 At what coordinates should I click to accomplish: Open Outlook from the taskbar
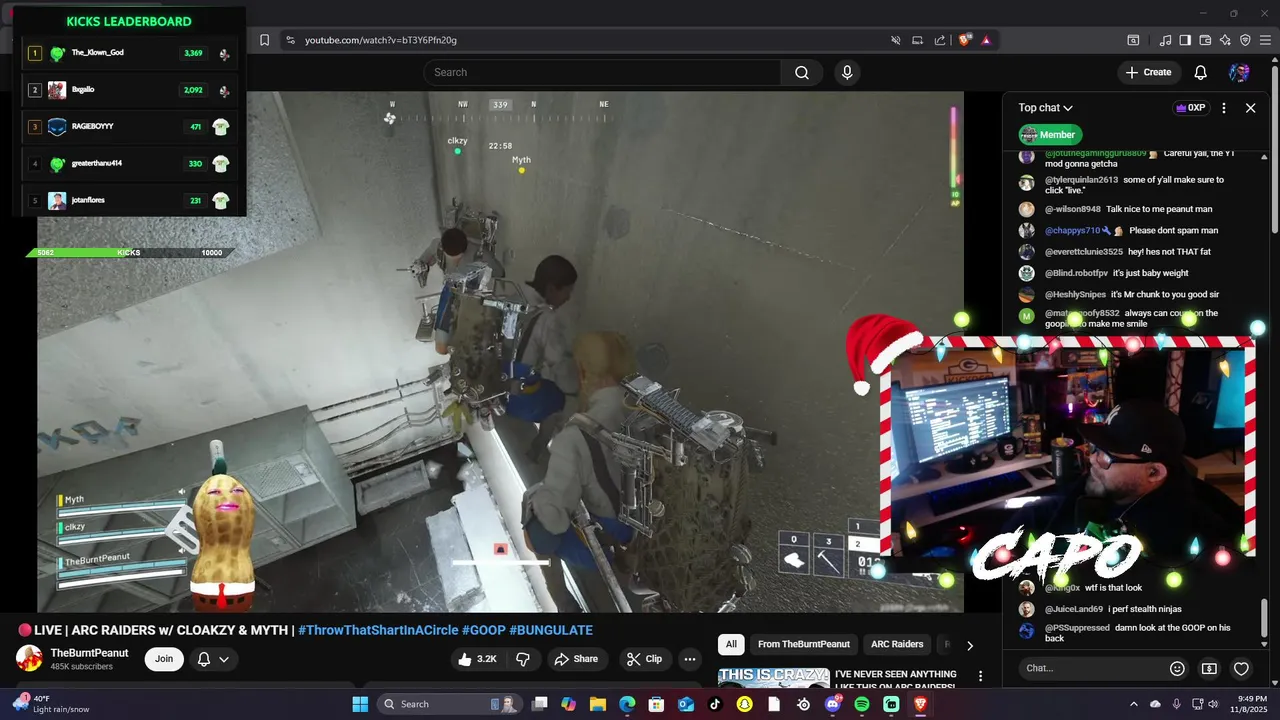[686, 704]
